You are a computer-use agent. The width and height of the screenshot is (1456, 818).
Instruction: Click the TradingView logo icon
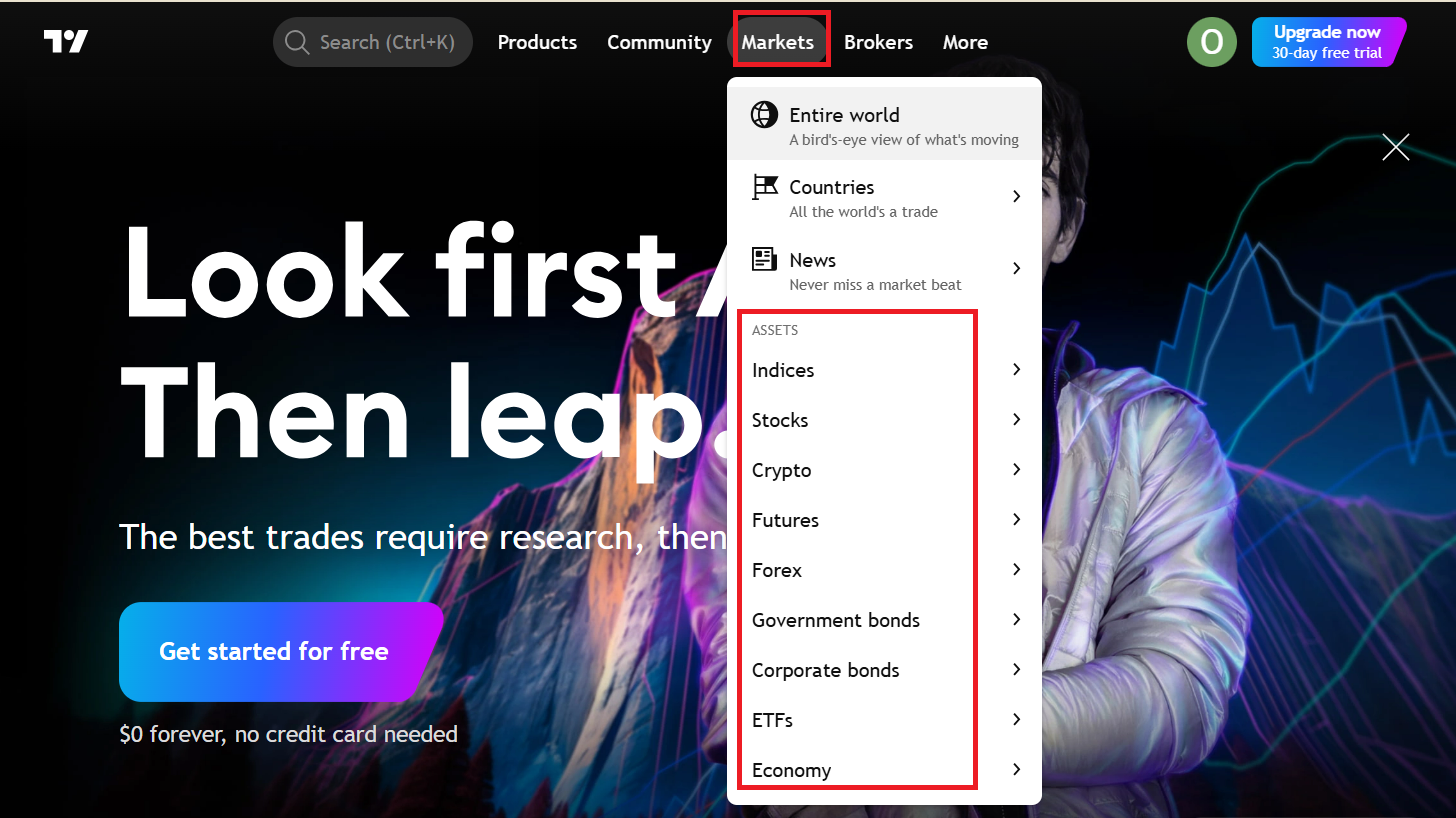point(66,42)
